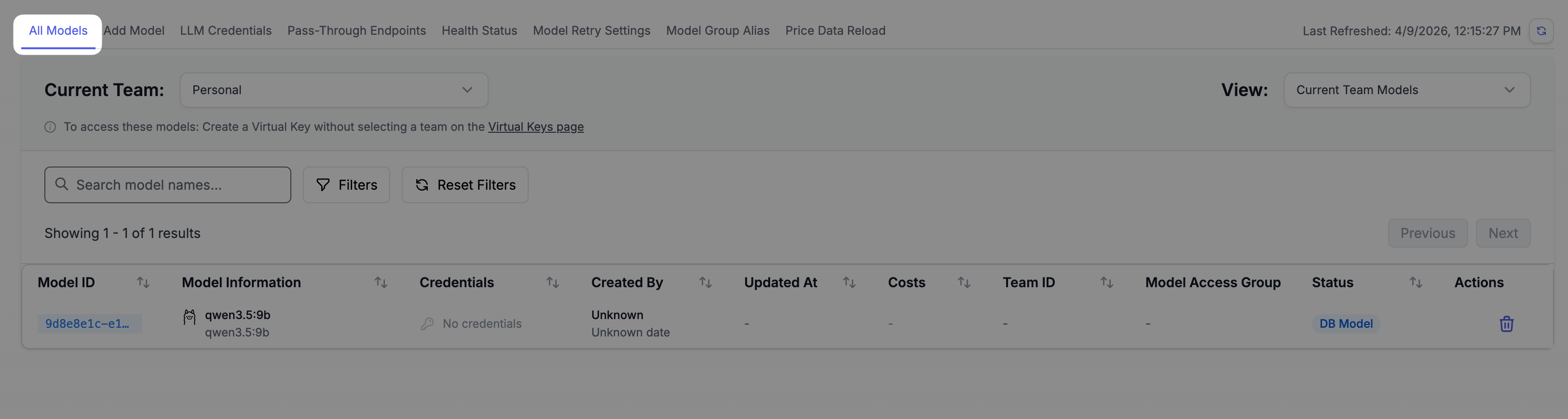The image size is (1568, 419).
Task: Sort the Credentials column
Action: pyautogui.click(x=552, y=282)
